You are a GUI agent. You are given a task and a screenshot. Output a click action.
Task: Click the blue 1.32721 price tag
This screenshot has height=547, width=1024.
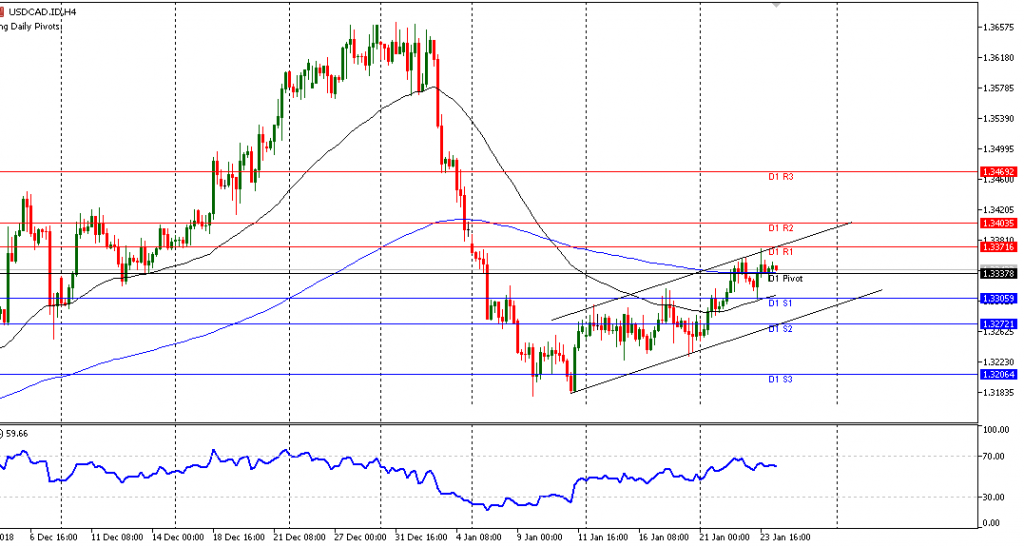coord(999,324)
